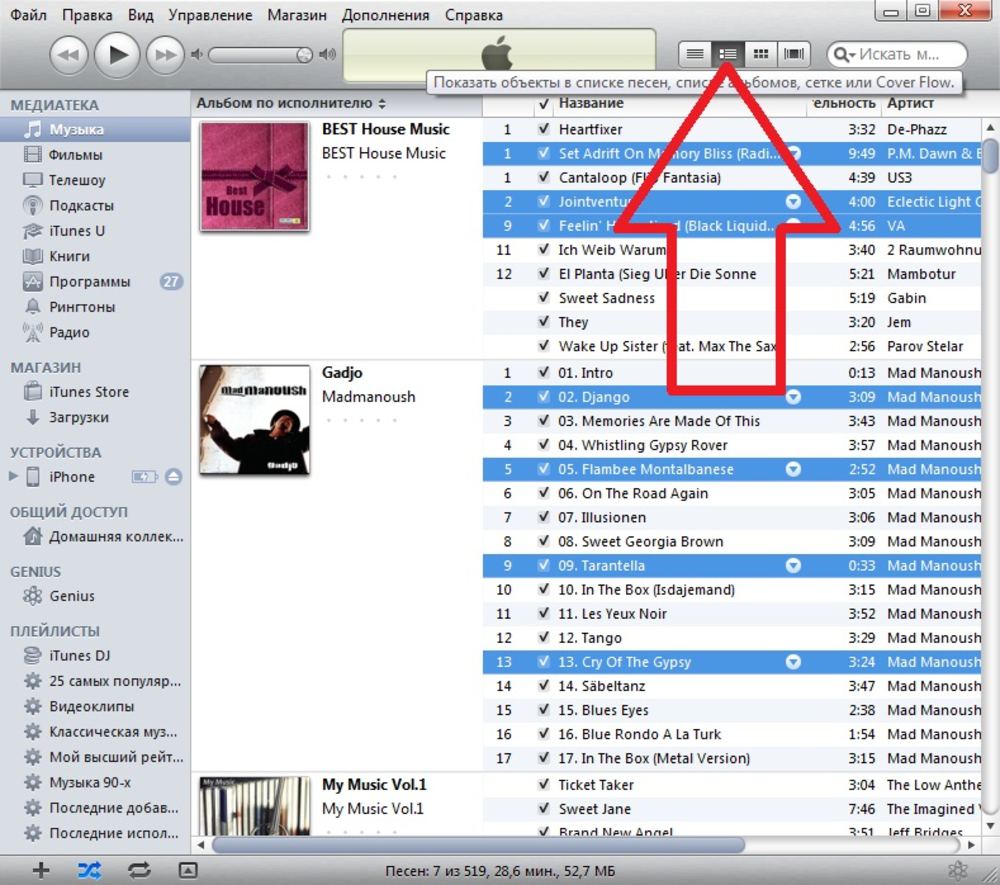Click the search magnifier icon
Viewport: 1000px width, 885px height.
842,55
